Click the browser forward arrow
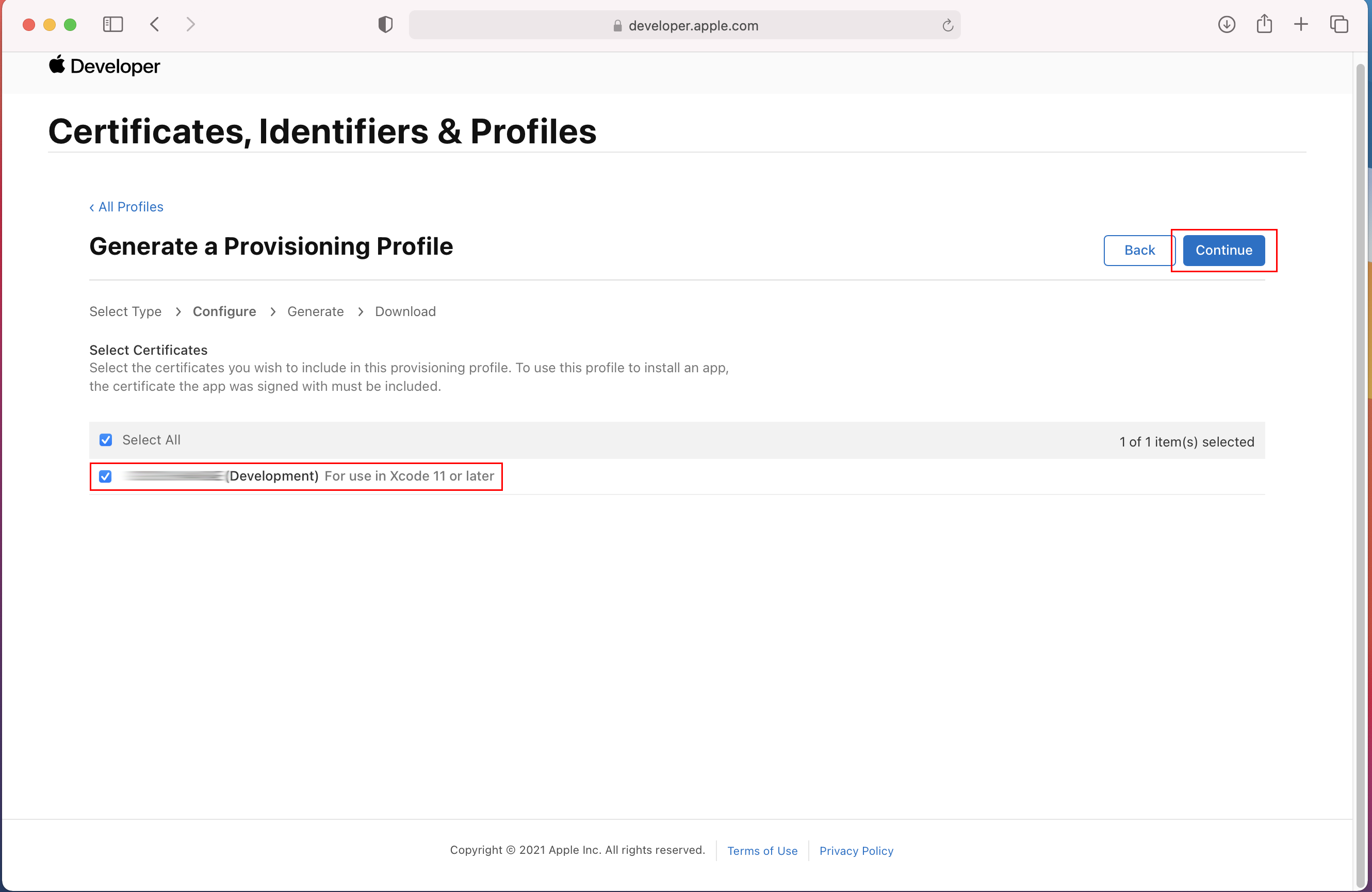Screen dimensions: 1372x892 [191, 24]
